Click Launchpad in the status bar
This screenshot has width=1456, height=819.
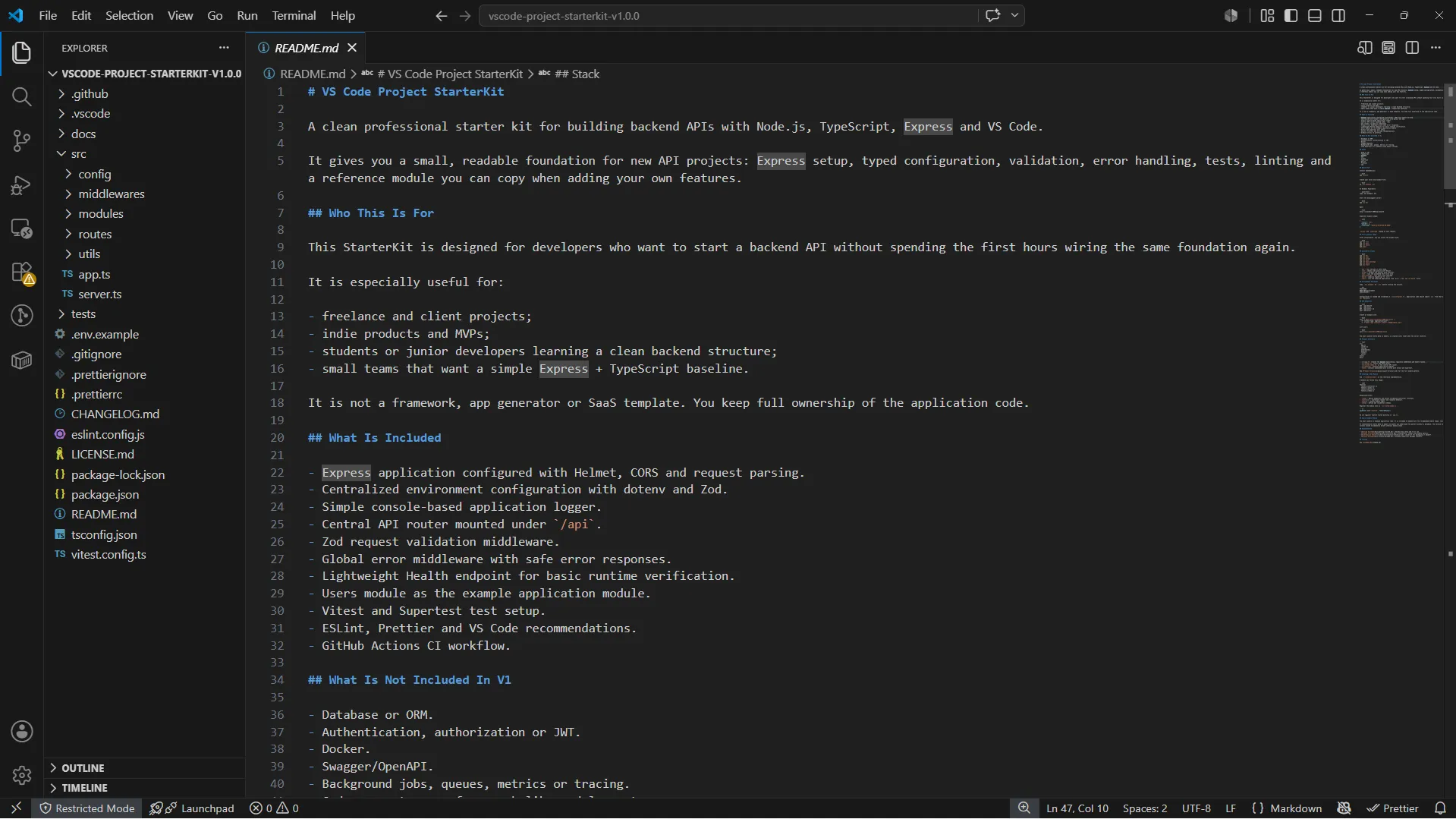pyautogui.click(x=193, y=808)
